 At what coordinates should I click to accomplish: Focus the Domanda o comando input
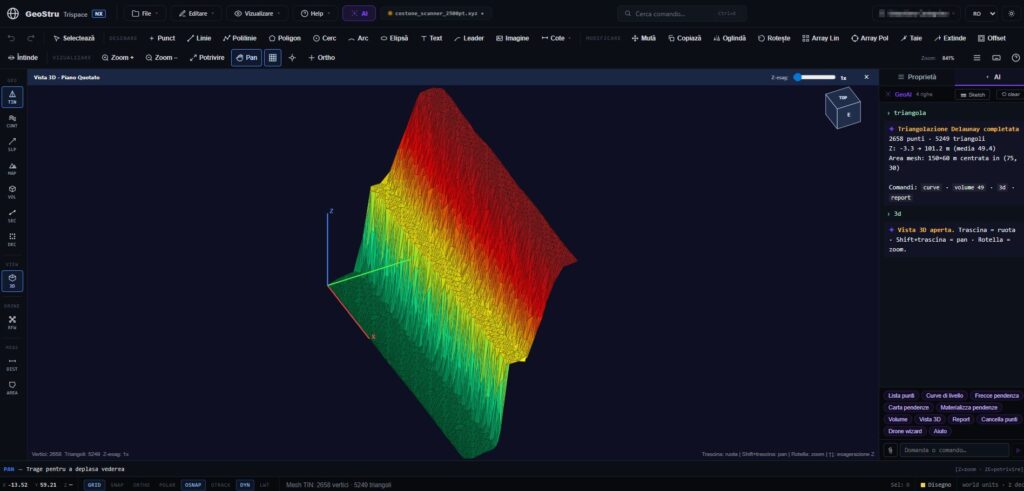(x=954, y=450)
